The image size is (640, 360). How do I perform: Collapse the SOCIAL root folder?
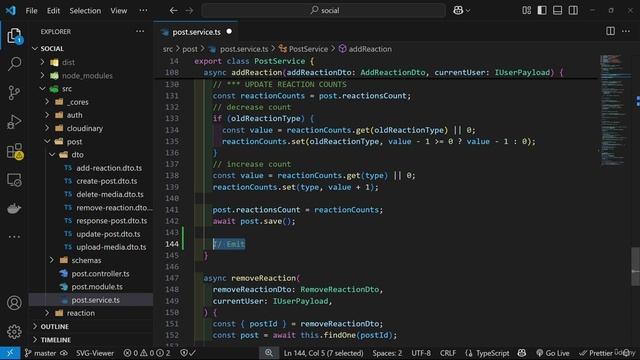[x=35, y=49]
